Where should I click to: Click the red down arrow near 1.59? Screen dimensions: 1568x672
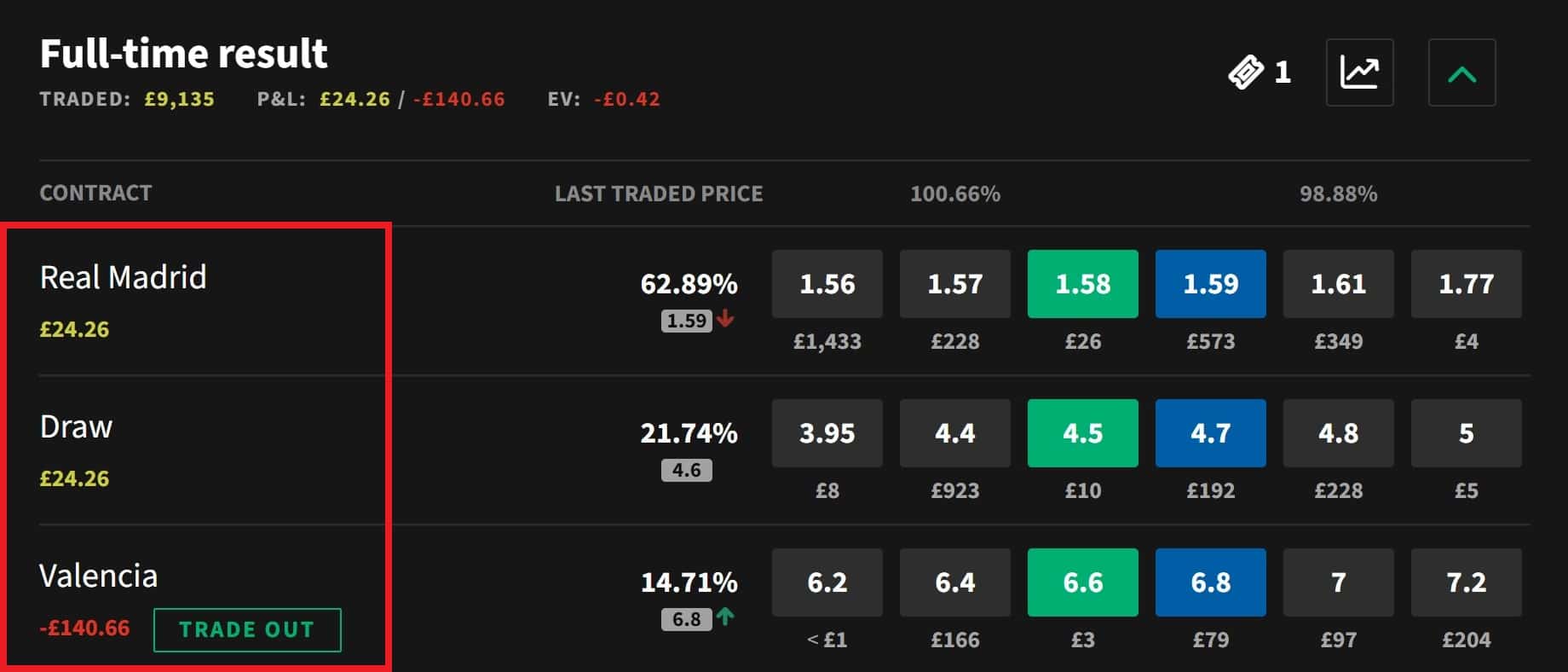pos(725,319)
